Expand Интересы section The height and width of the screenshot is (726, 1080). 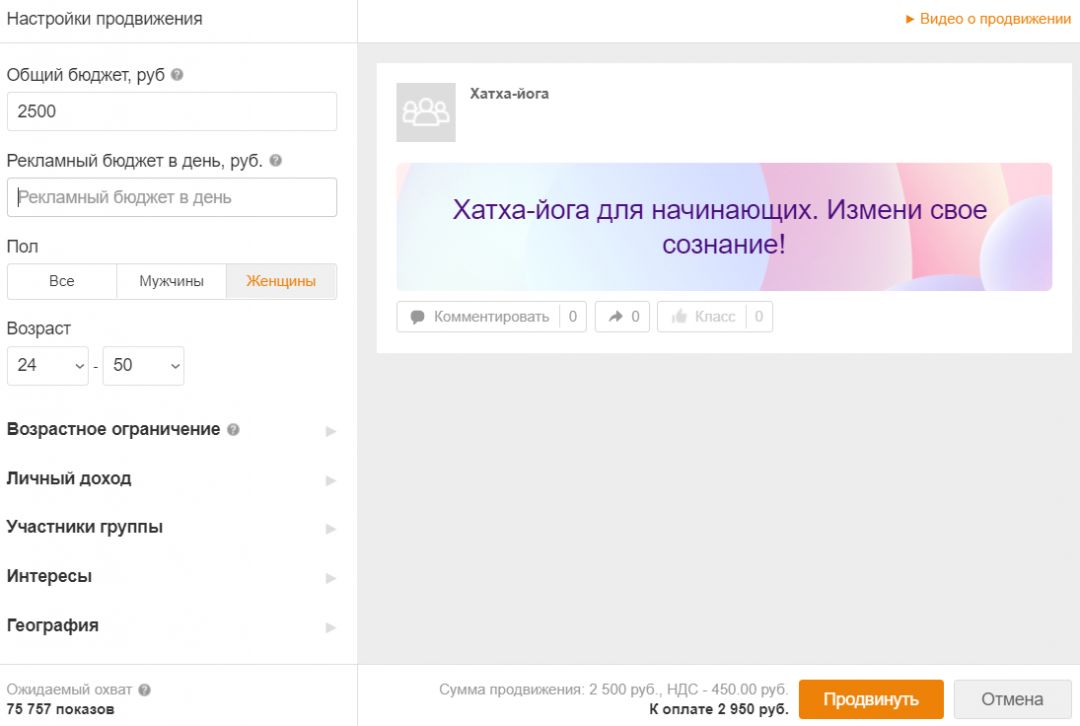pyautogui.click(x=172, y=577)
